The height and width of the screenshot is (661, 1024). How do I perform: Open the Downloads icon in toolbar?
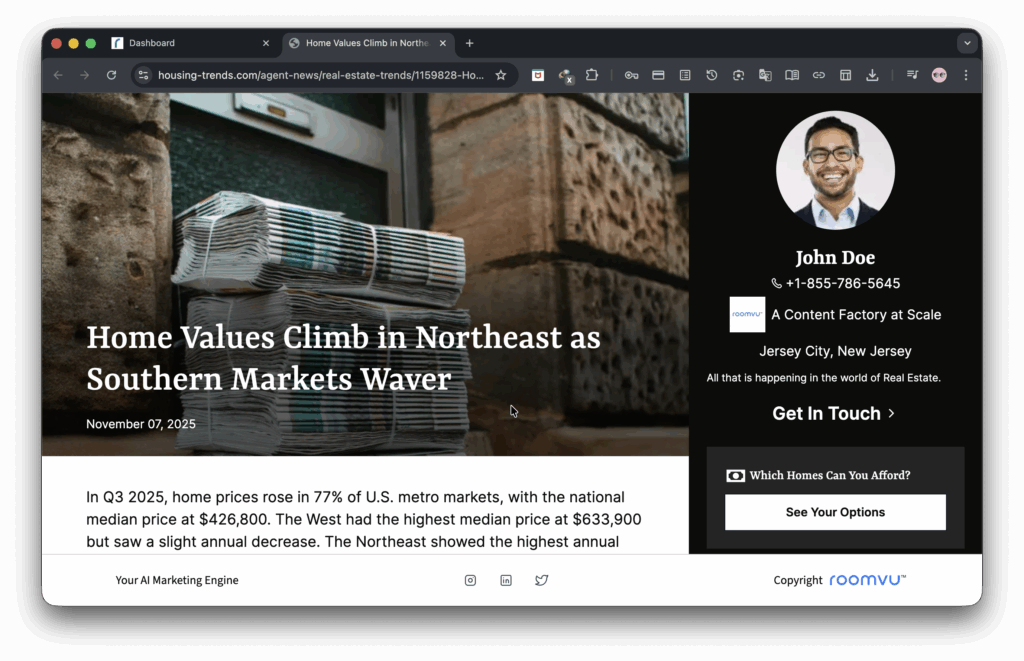click(x=872, y=75)
